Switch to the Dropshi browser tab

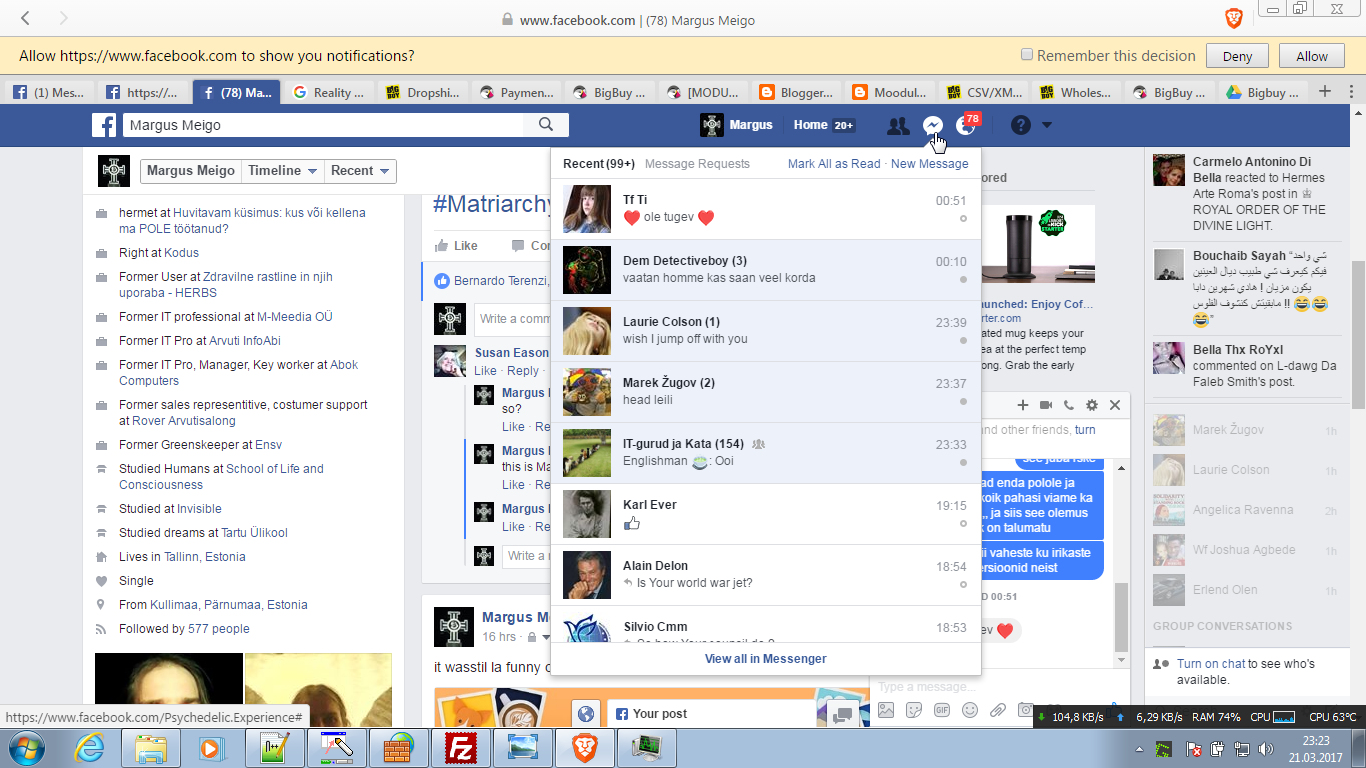[x=422, y=92]
